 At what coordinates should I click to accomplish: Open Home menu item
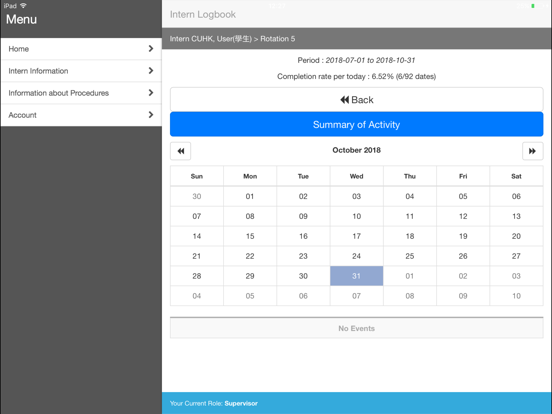[81, 49]
